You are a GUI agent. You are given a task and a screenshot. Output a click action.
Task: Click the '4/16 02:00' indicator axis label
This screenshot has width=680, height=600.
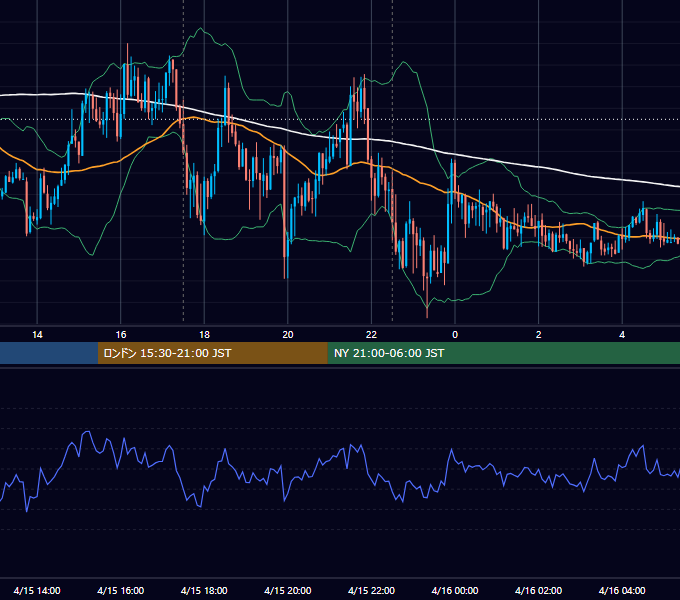[538, 590]
